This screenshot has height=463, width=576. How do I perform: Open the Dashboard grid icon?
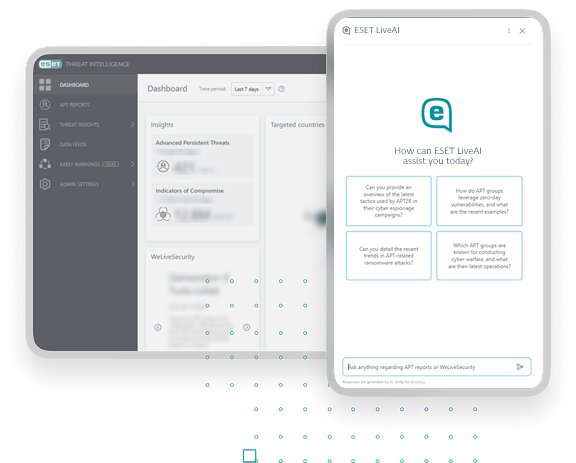(x=45, y=85)
